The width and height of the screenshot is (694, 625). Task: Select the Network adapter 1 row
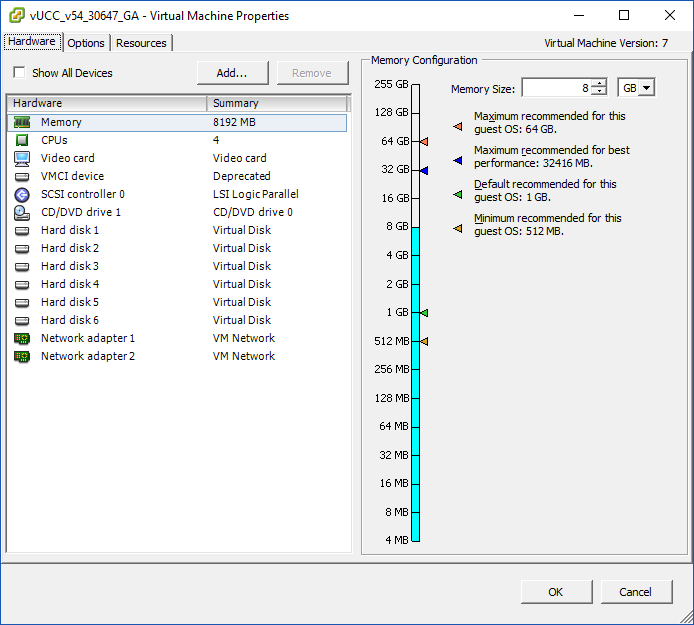click(x=177, y=339)
